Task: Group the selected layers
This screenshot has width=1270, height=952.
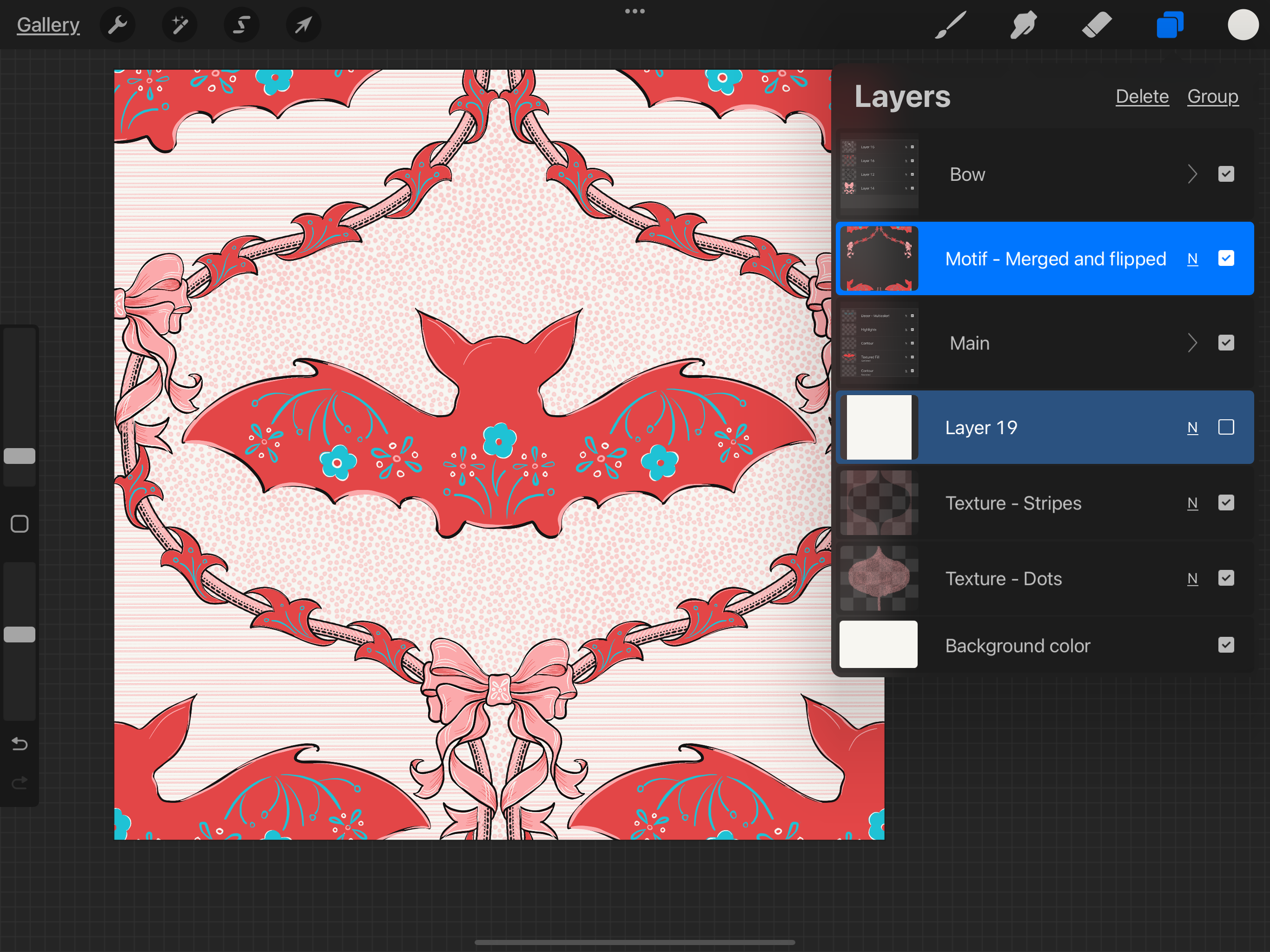Action: coord(1212,97)
